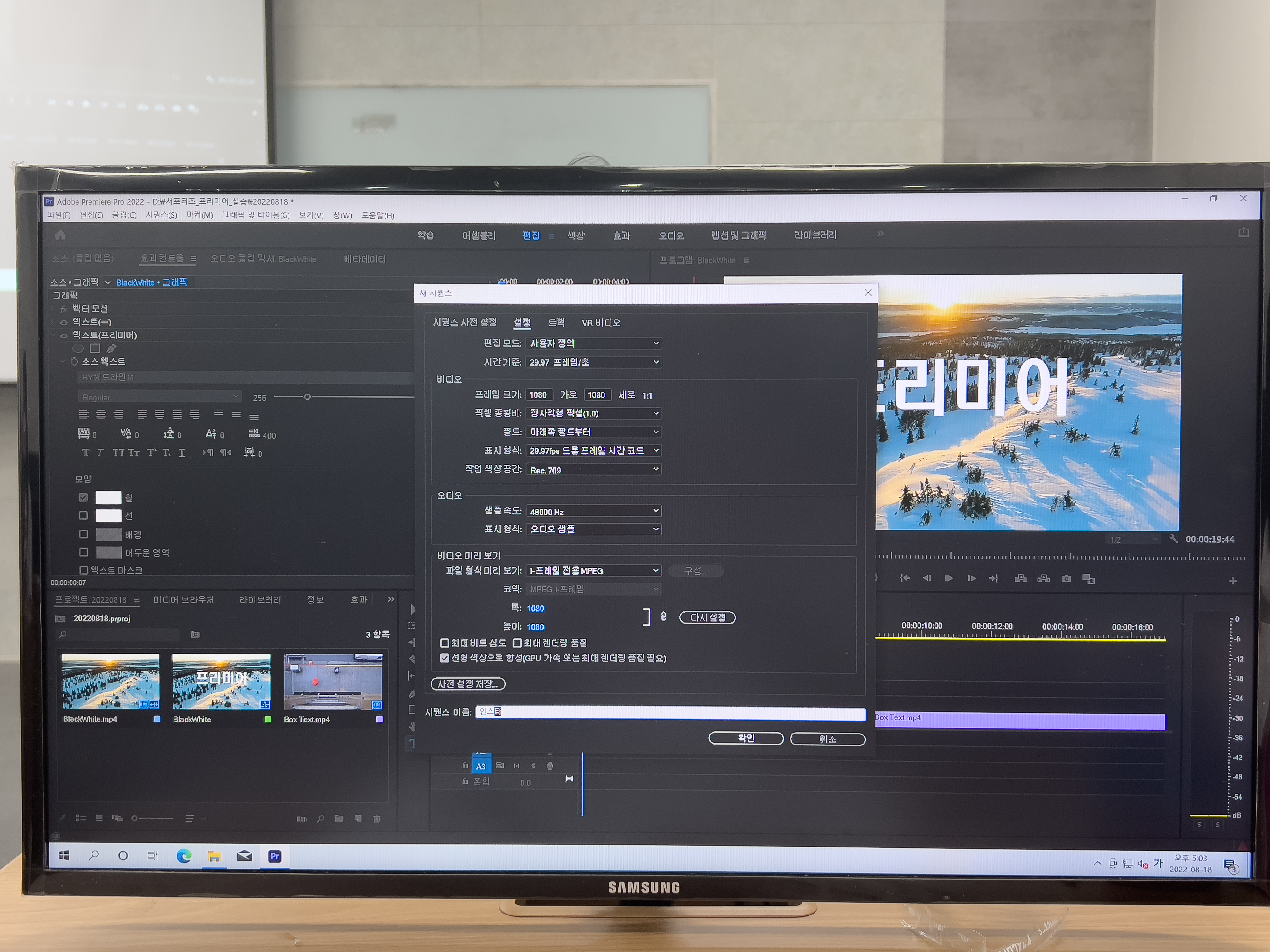Enable the 최대 렌더링 품질 checkbox

click(x=517, y=643)
